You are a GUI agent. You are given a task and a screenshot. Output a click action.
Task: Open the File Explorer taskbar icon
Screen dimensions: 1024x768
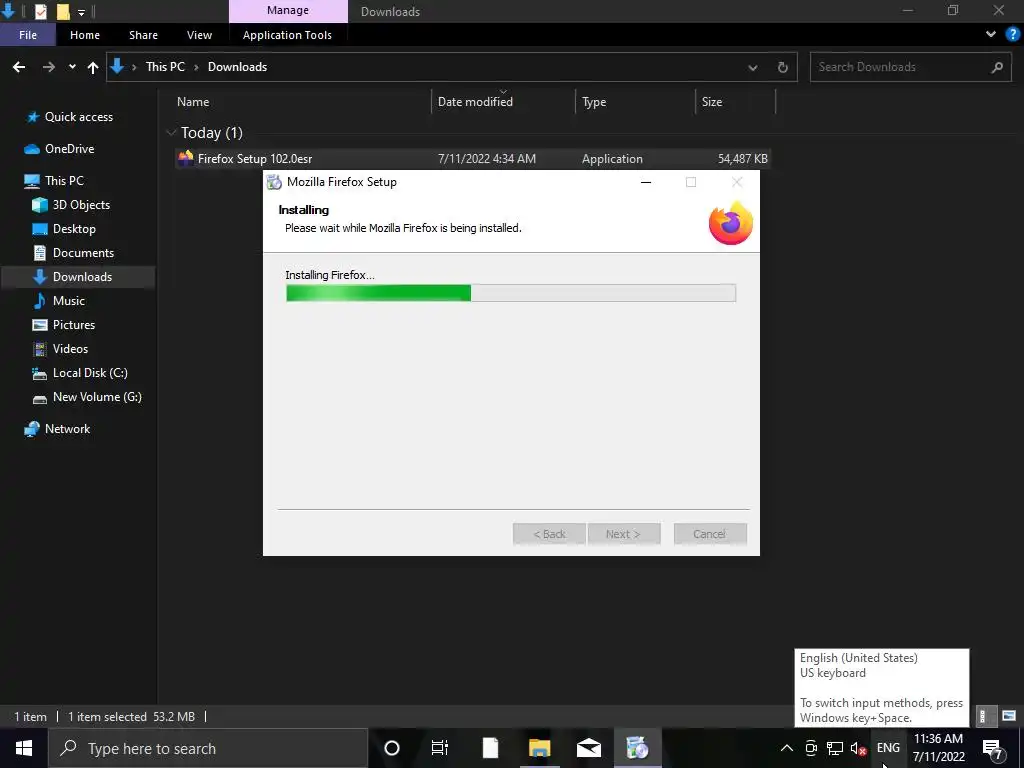click(539, 748)
